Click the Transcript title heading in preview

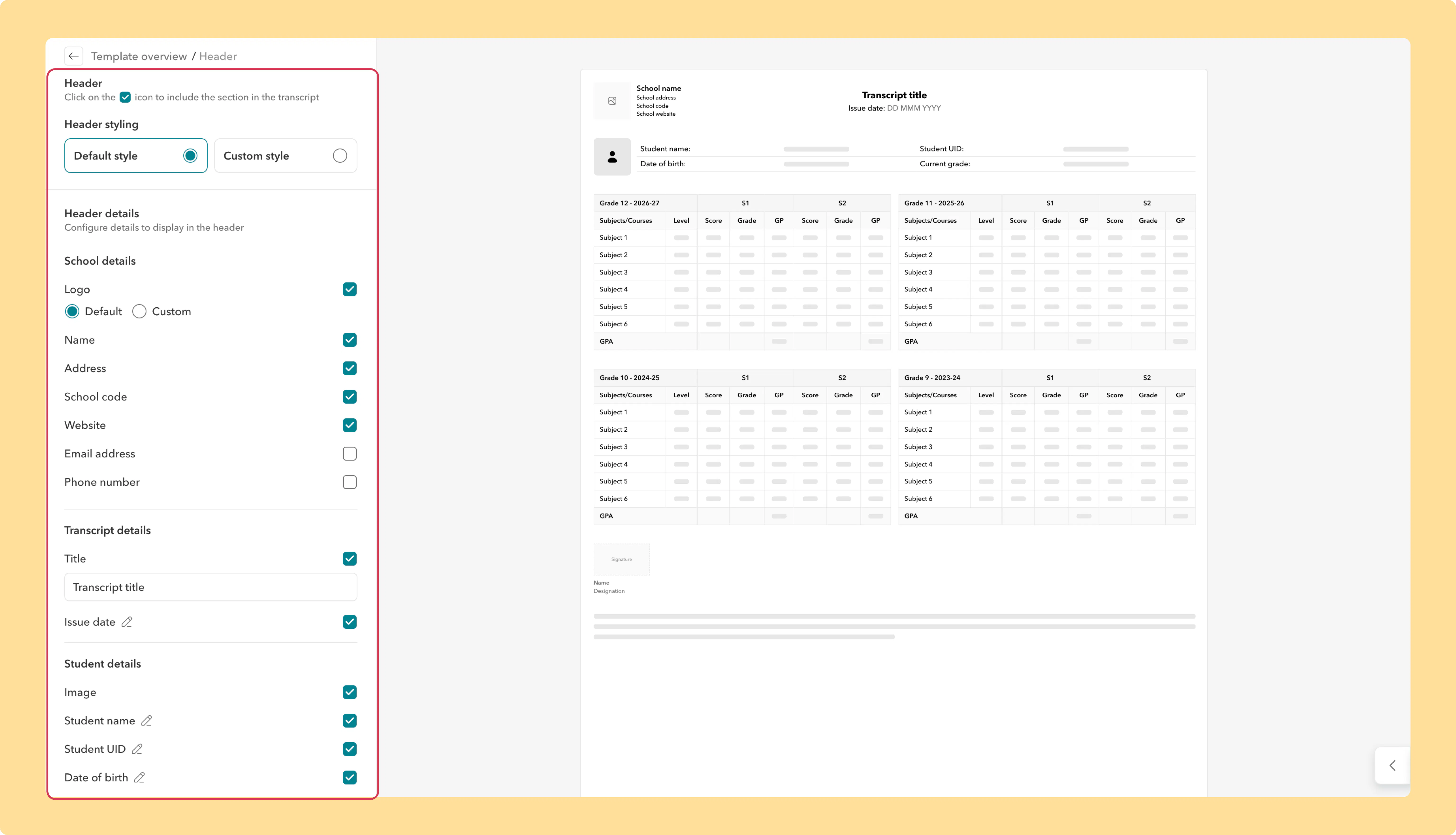(x=895, y=95)
